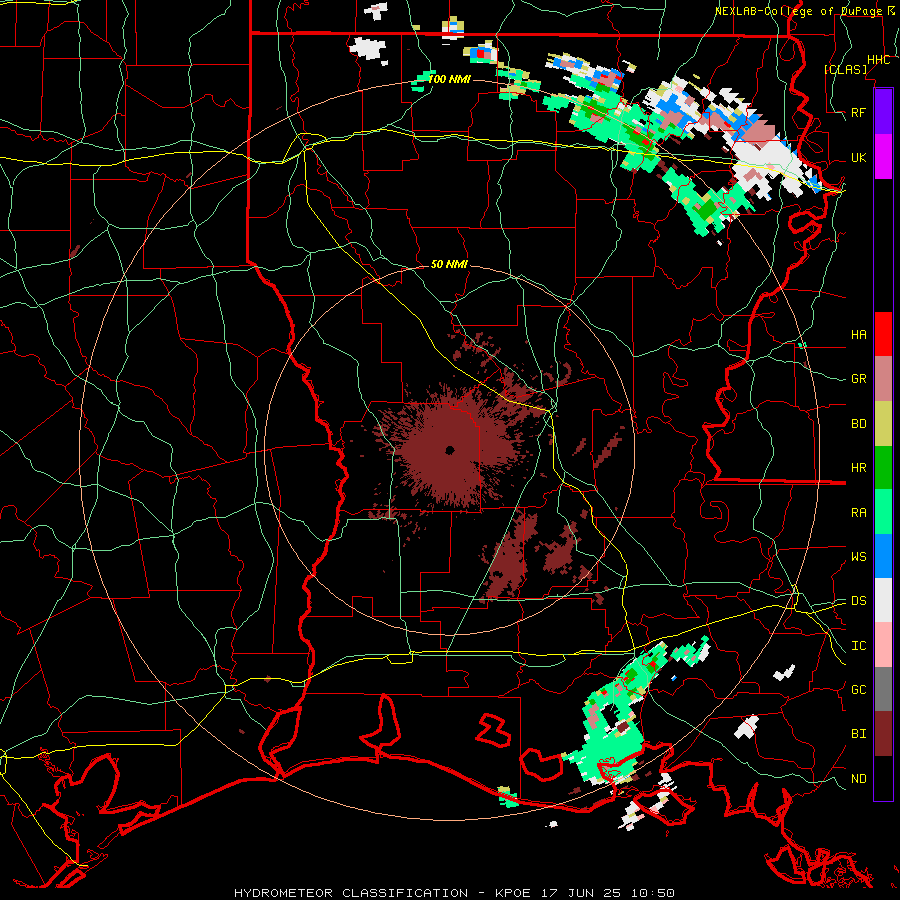Click the UK magenta legend swatch
Image resolution: width=900 pixels, height=900 pixels.
pos(883,157)
